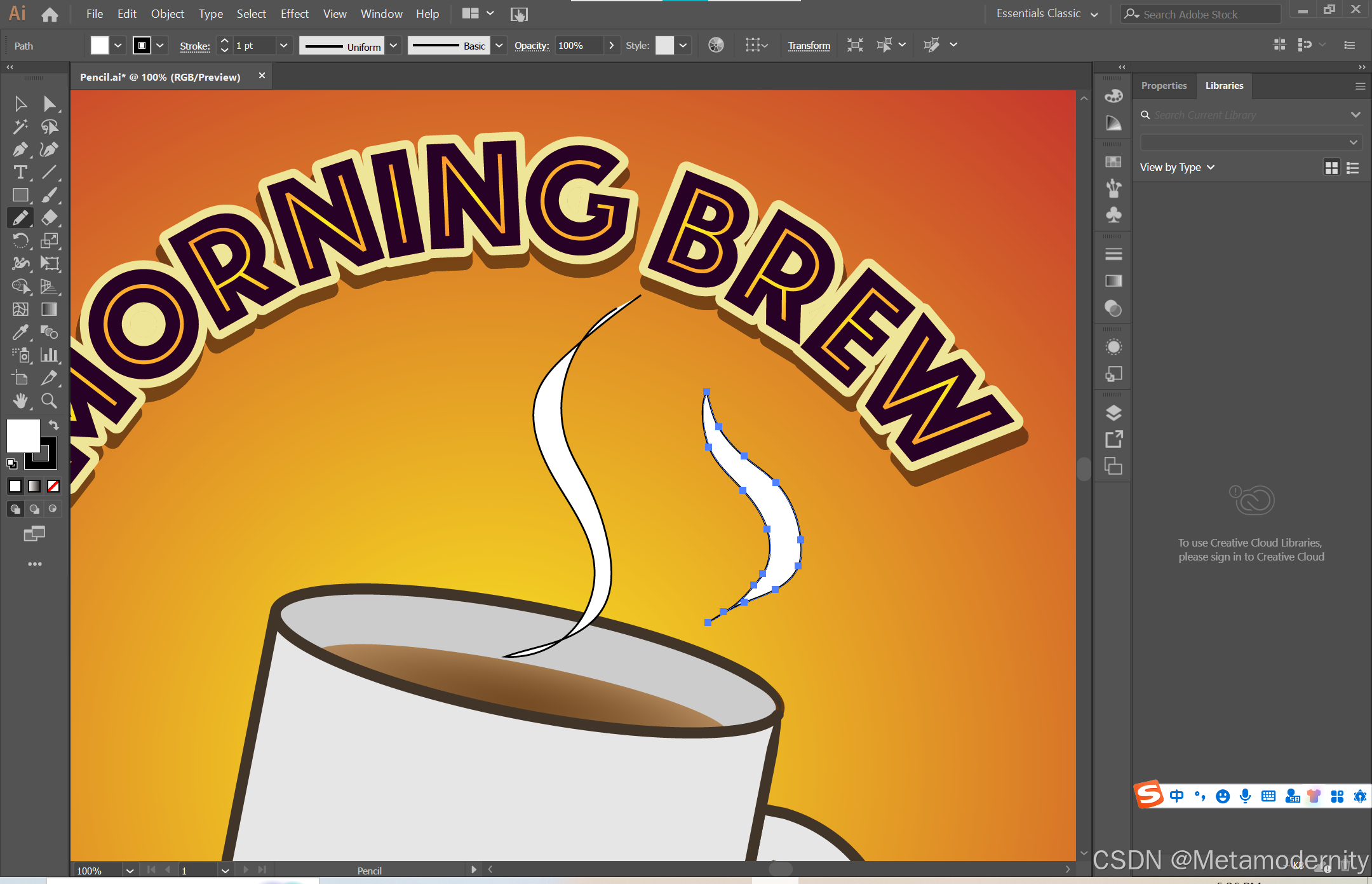The image size is (1372, 884).
Task: Select the Eraser tool
Action: coord(49,218)
